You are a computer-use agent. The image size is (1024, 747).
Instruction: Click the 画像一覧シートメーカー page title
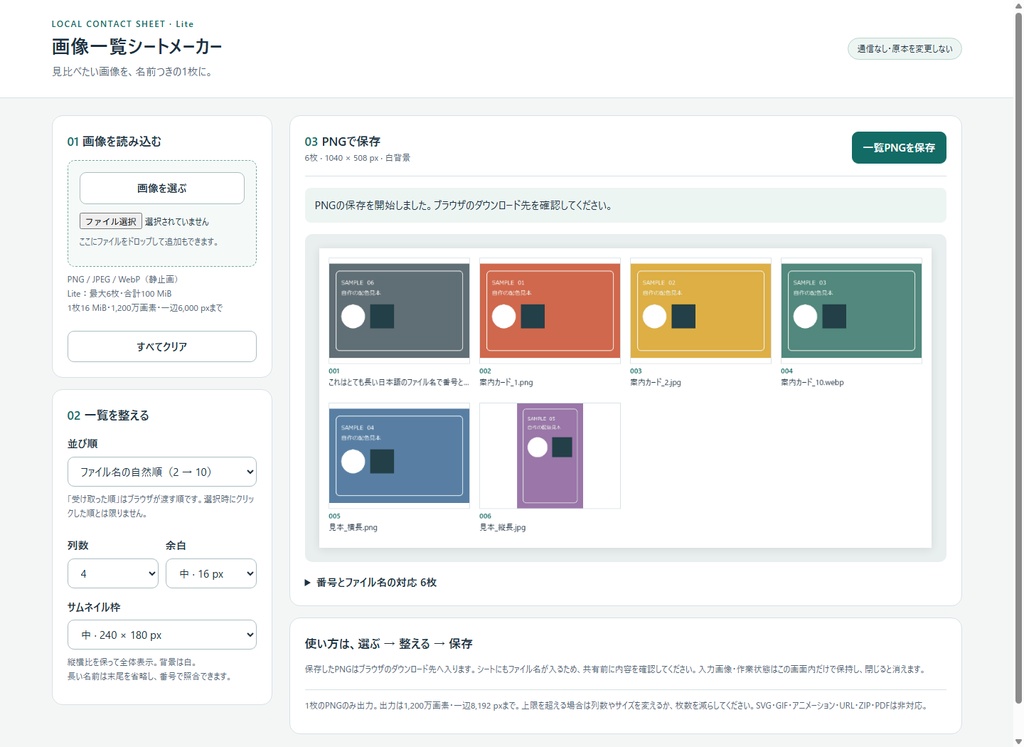pos(137,46)
